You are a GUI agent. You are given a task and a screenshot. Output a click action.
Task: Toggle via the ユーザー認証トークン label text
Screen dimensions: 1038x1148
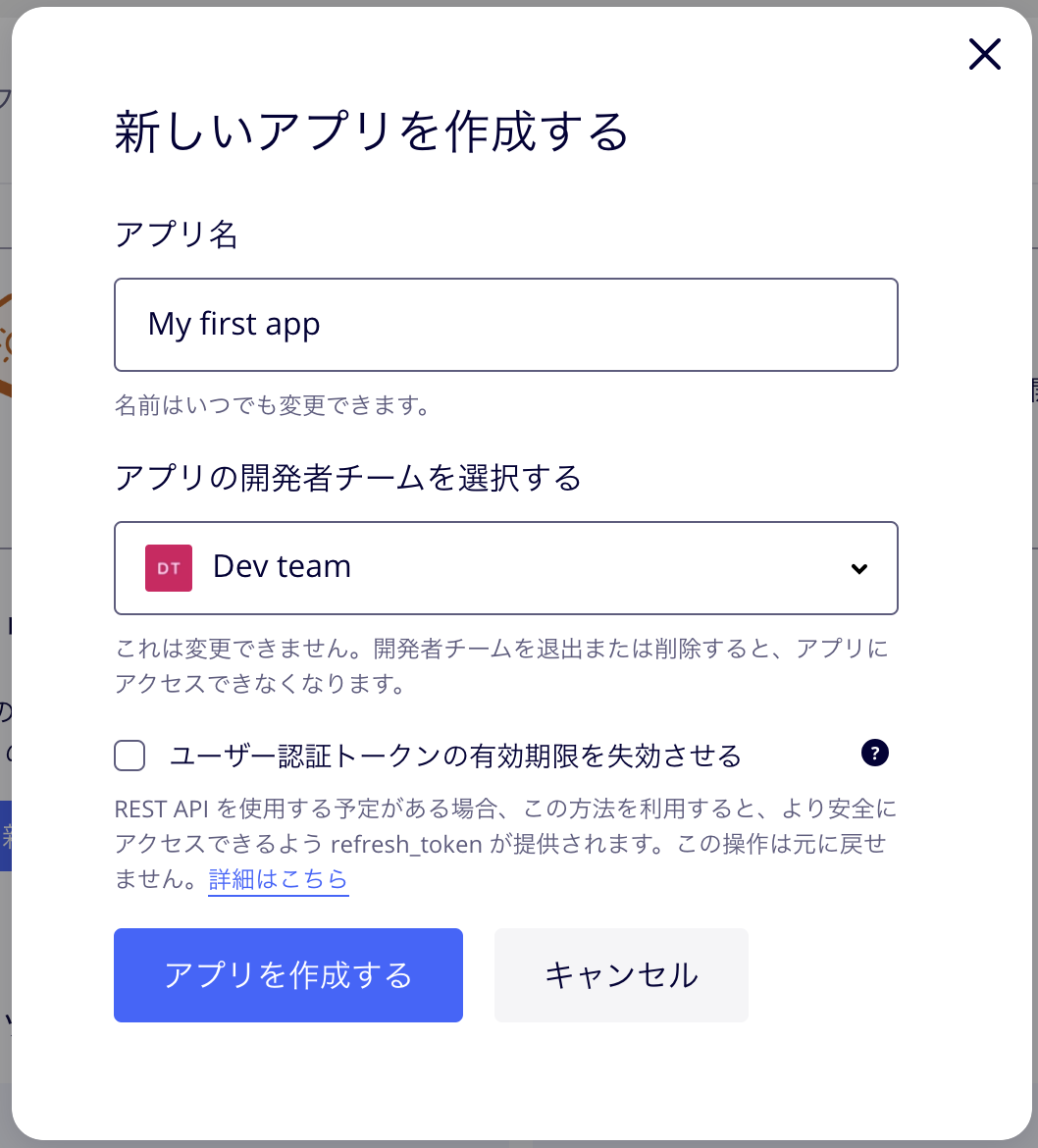pyautogui.click(x=456, y=756)
